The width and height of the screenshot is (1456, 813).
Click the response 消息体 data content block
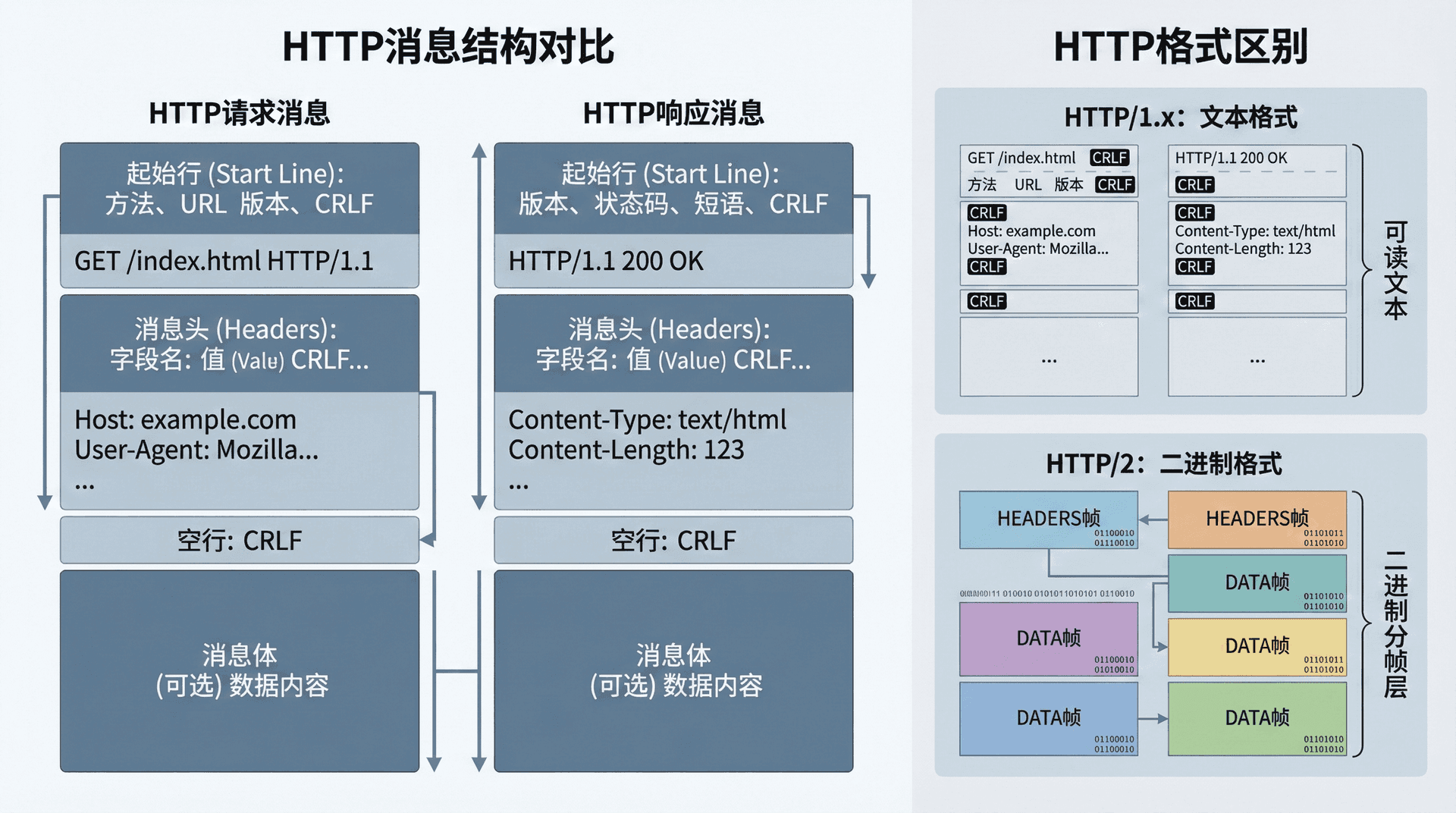click(x=673, y=670)
